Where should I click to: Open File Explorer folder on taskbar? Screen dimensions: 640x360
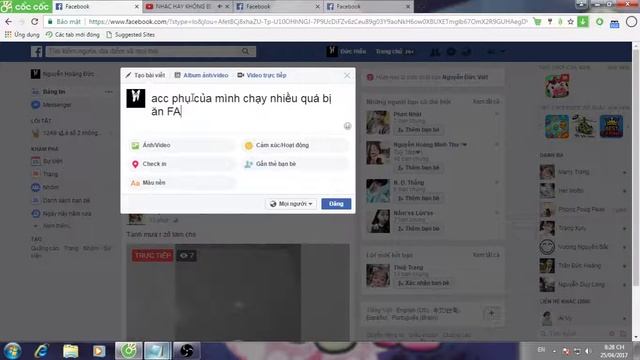(71, 351)
